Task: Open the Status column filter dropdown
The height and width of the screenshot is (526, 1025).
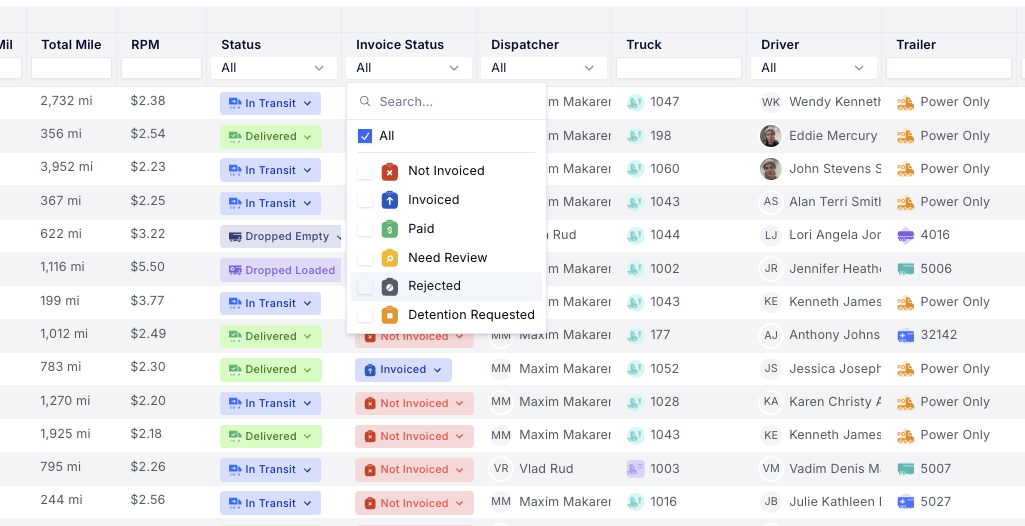Action: click(273, 68)
